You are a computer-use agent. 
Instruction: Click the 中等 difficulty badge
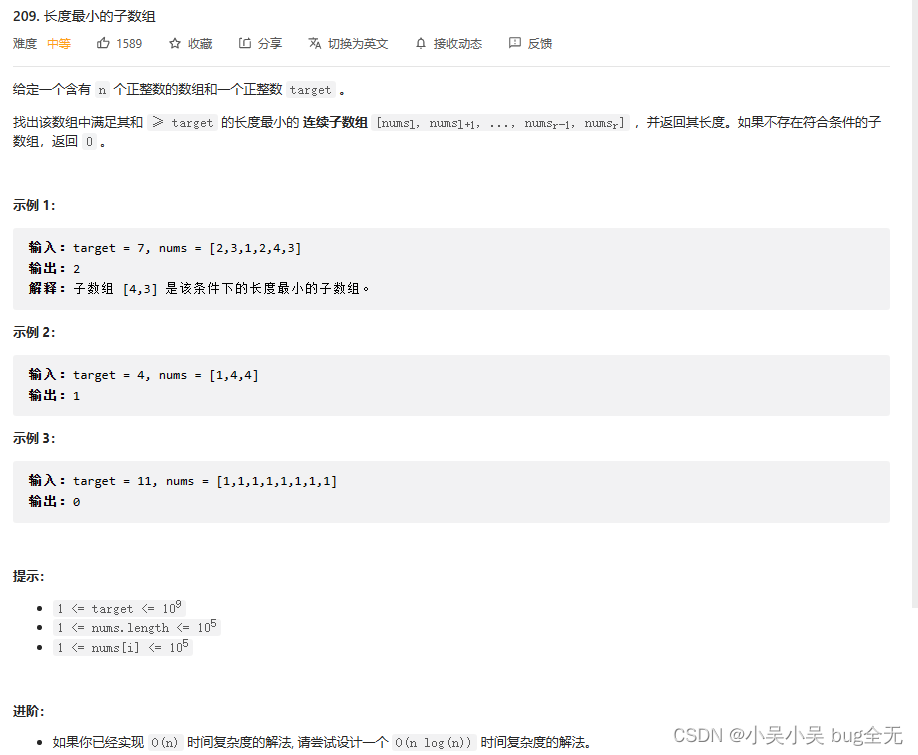coord(59,43)
